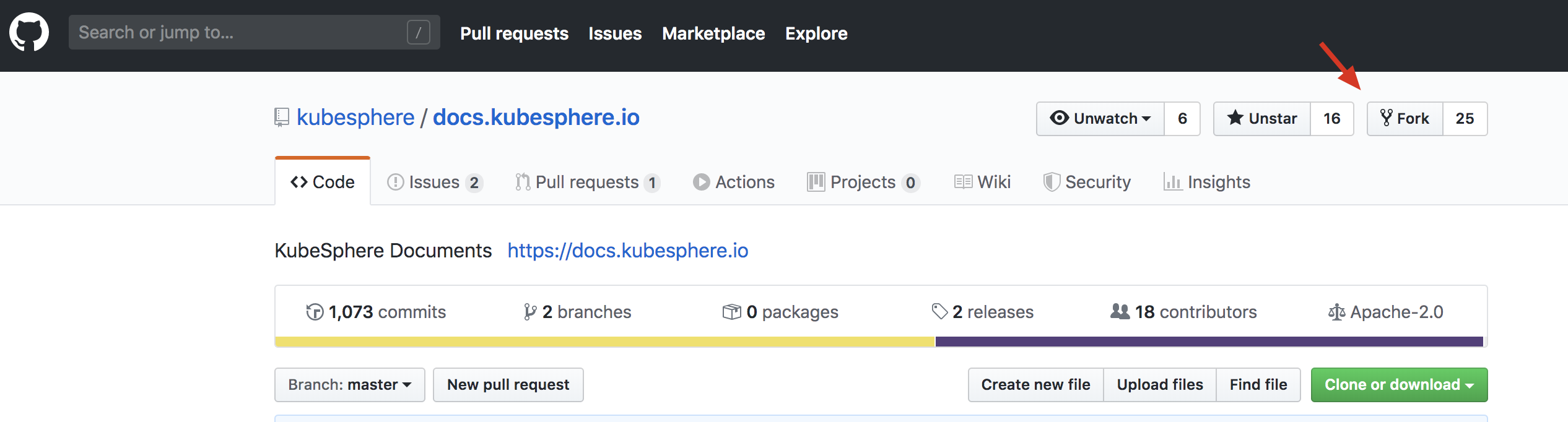
Task: Click the releases tag icon
Action: point(939,312)
